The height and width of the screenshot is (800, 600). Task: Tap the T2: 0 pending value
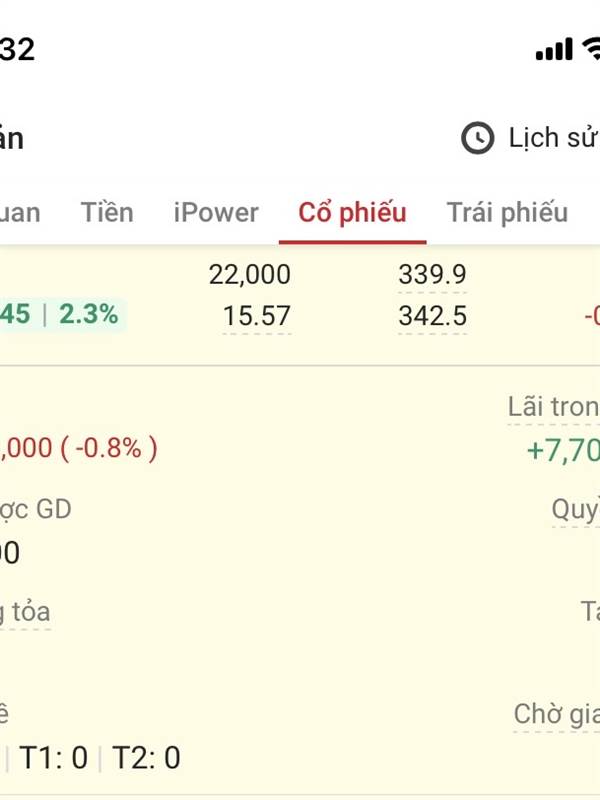[146, 758]
